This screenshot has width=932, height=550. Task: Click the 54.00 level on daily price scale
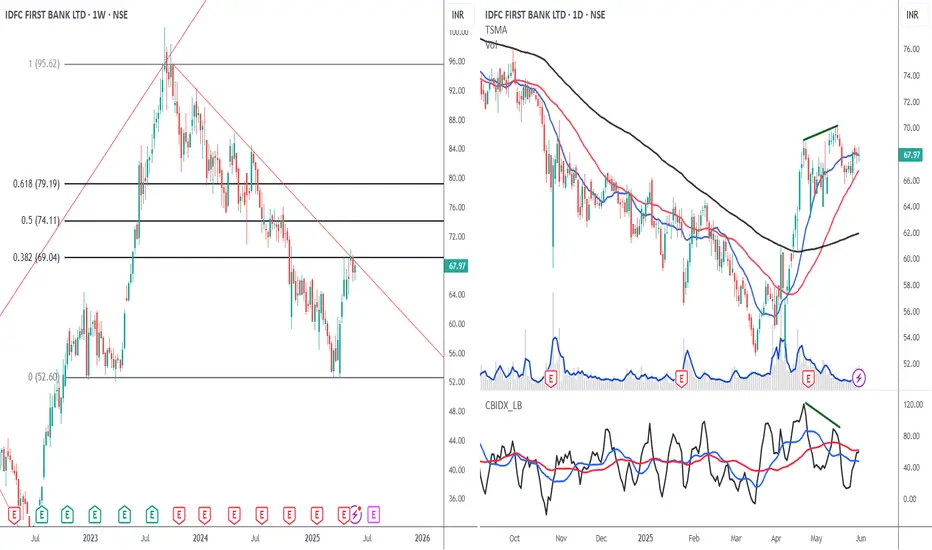click(x=911, y=337)
